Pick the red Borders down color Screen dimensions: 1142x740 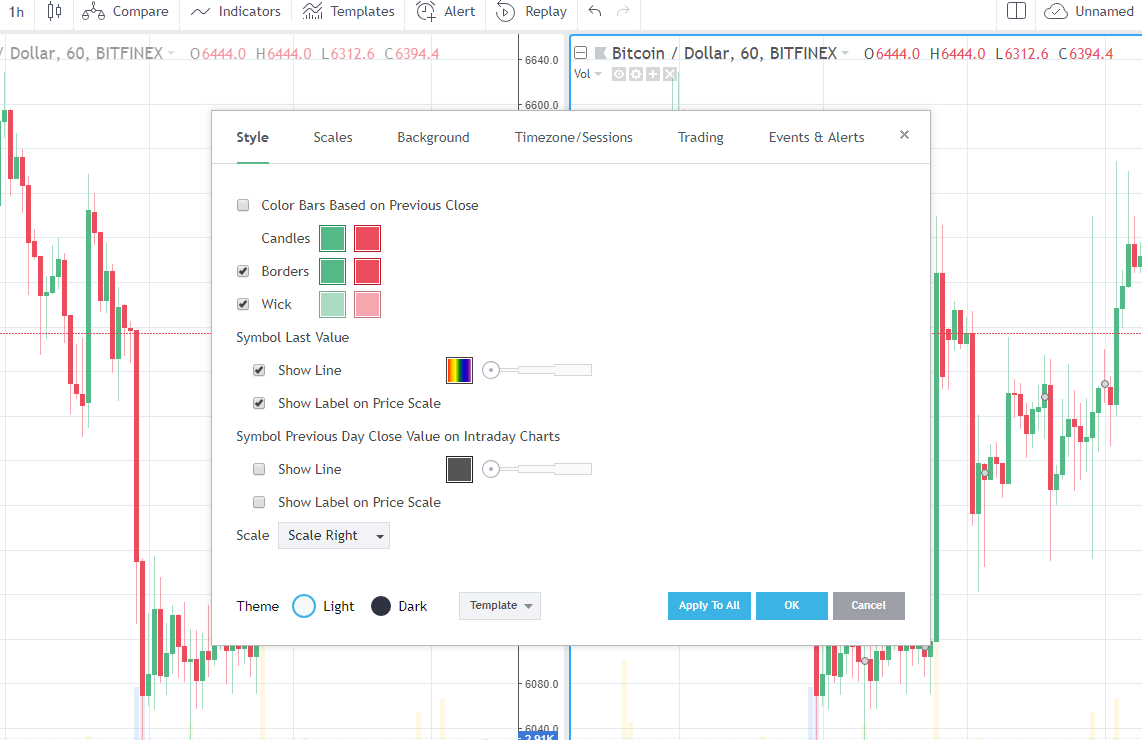click(x=367, y=272)
